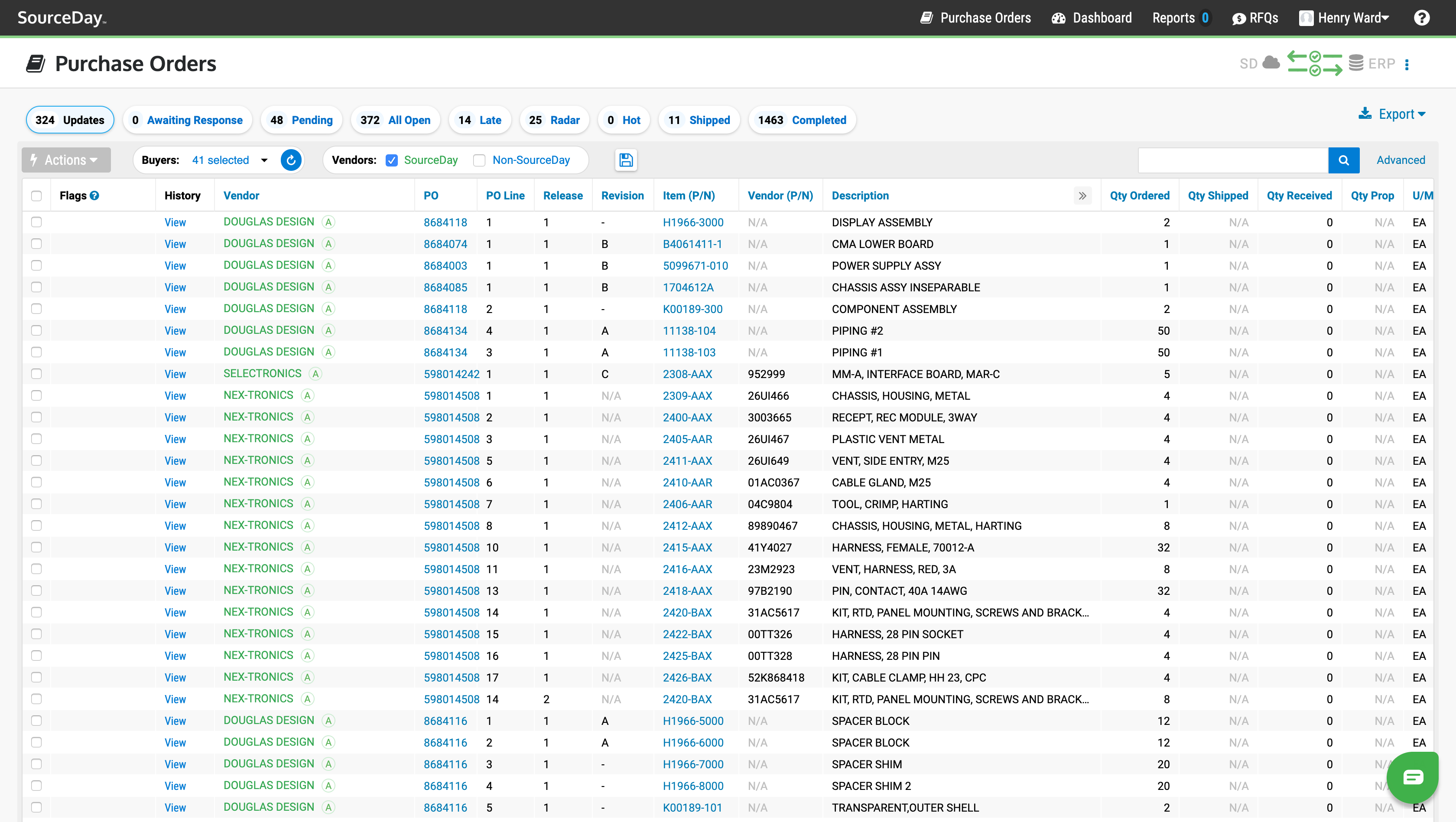Open the ERP sync options kebab menu
The width and height of the screenshot is (1456, 822).
coord(1407,65)
